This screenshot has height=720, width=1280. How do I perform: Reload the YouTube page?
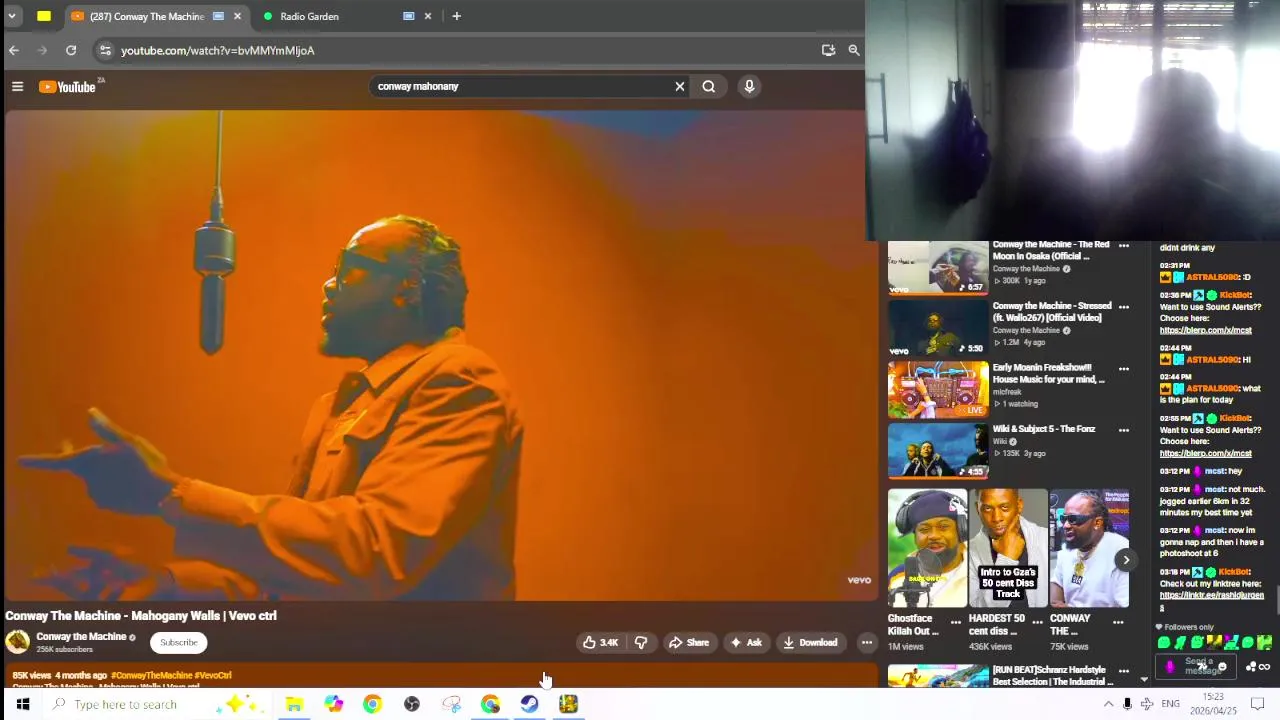[x=71, y=50]
